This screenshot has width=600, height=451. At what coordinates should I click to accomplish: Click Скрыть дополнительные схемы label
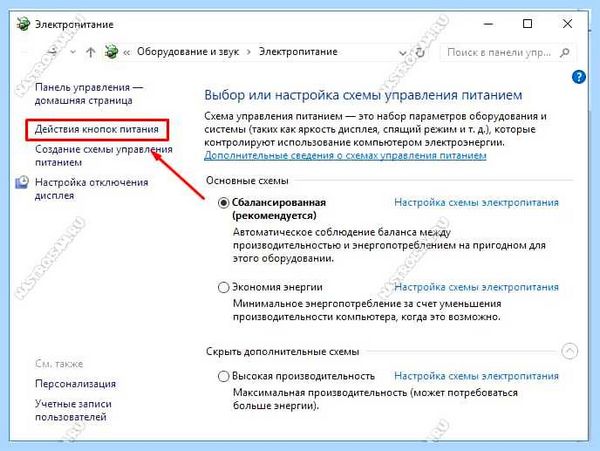(x=282, y=352)
